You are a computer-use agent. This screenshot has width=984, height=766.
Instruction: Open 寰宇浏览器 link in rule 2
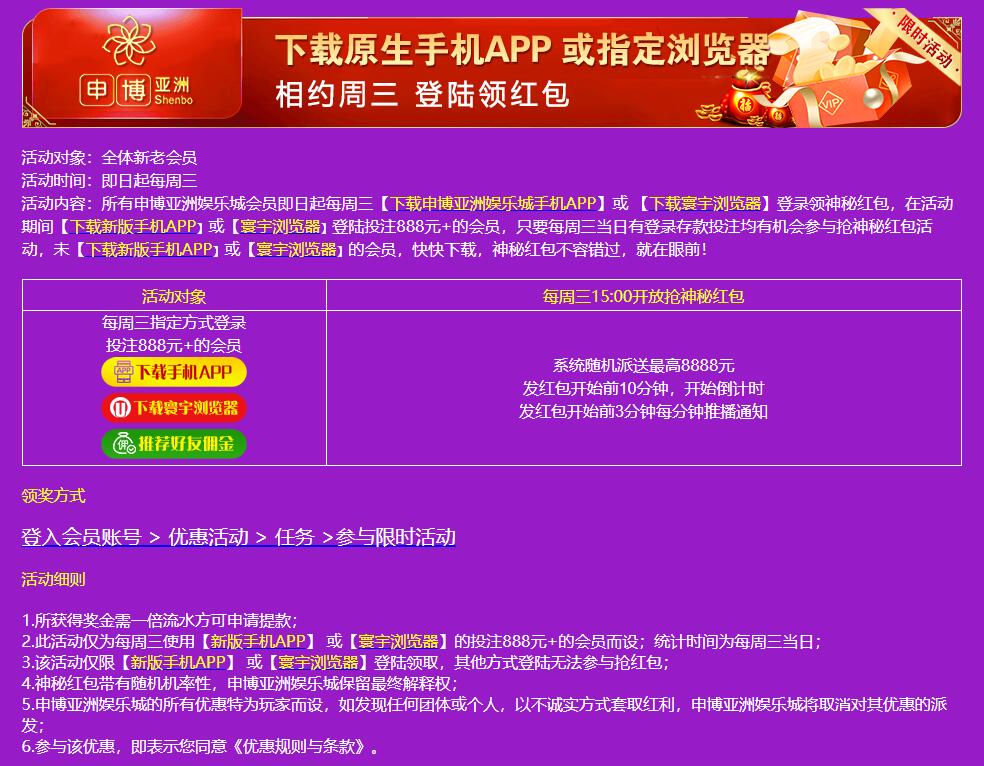click(x=398, y=642)
